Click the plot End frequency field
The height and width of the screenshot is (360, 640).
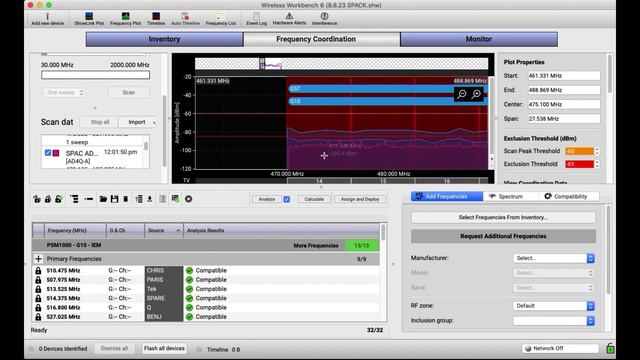click(x=564, y=90)
